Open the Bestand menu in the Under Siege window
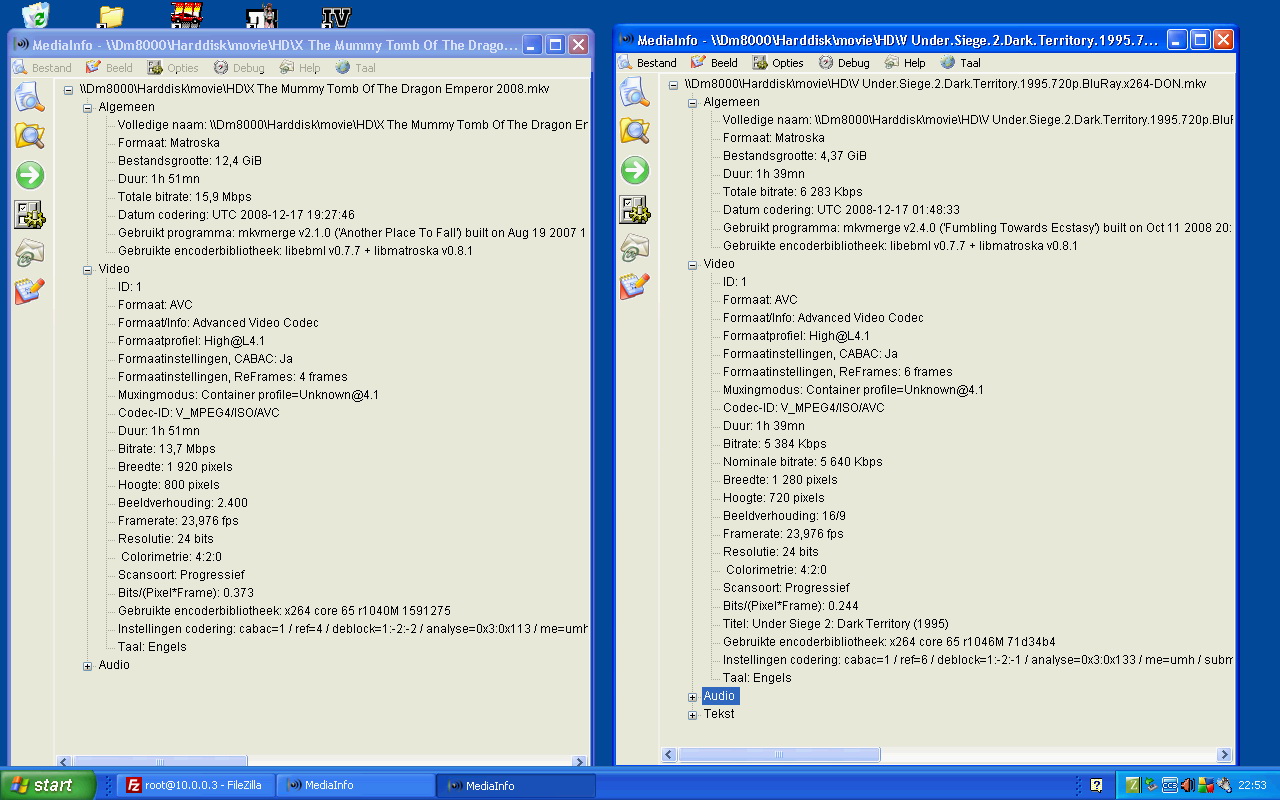Viewport: 1280px width, 800px height. click(x=647, y=63)
